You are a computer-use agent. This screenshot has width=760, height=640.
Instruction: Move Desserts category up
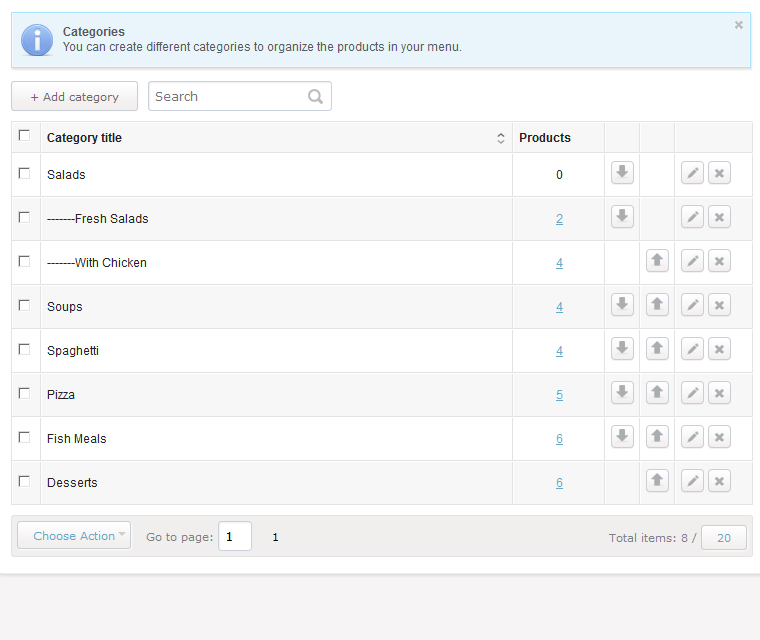coord(657,481)
